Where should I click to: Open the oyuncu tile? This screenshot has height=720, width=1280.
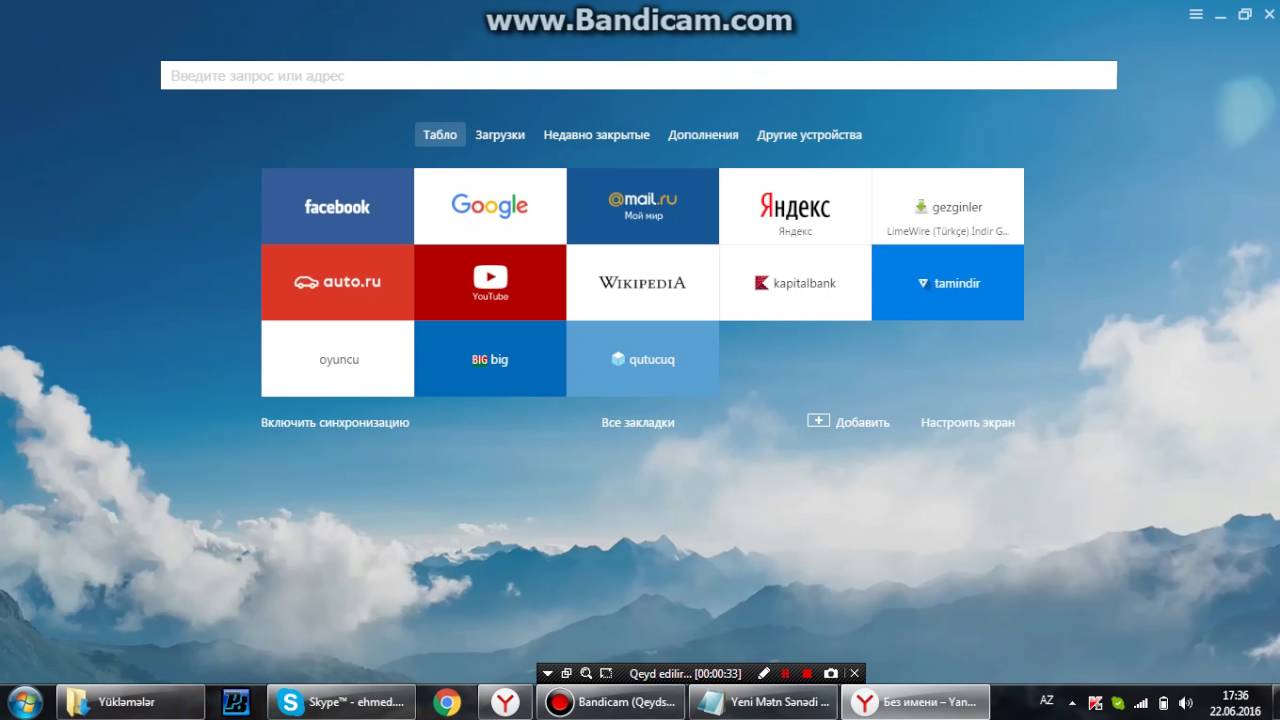(x=337, y=359)
